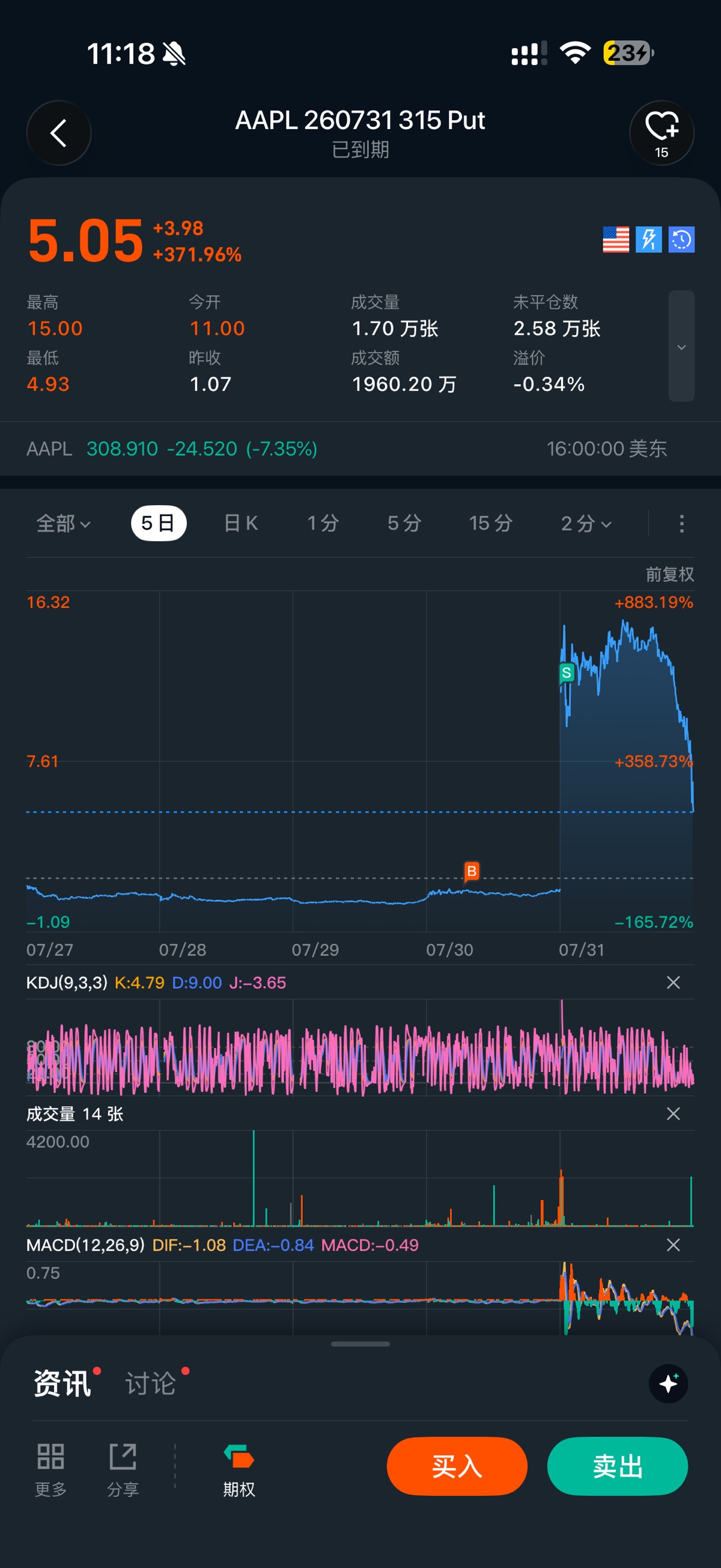
Task: Tap the US flag market icon
Action: [616, 239]
